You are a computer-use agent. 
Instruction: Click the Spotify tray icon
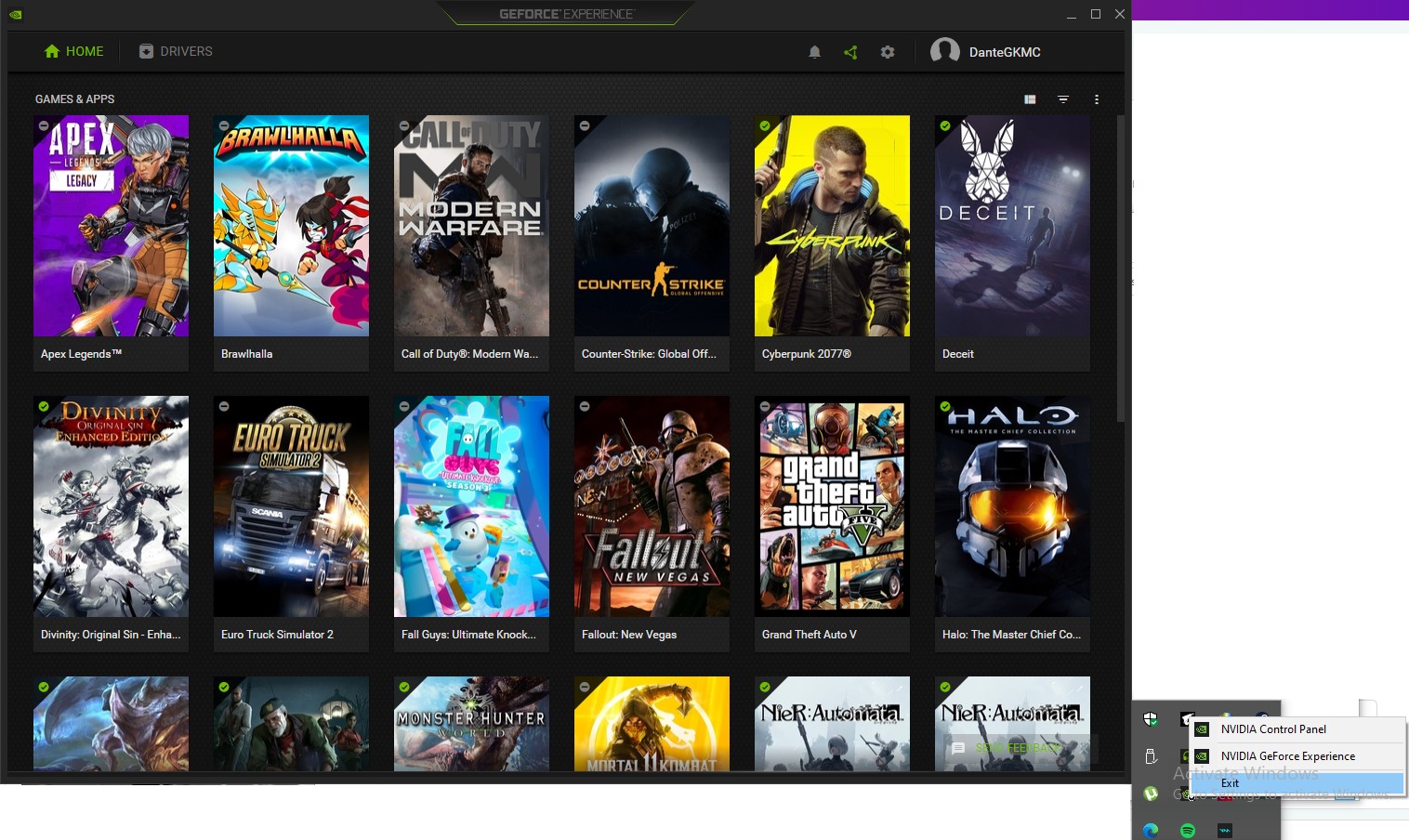click(1188, 830)
